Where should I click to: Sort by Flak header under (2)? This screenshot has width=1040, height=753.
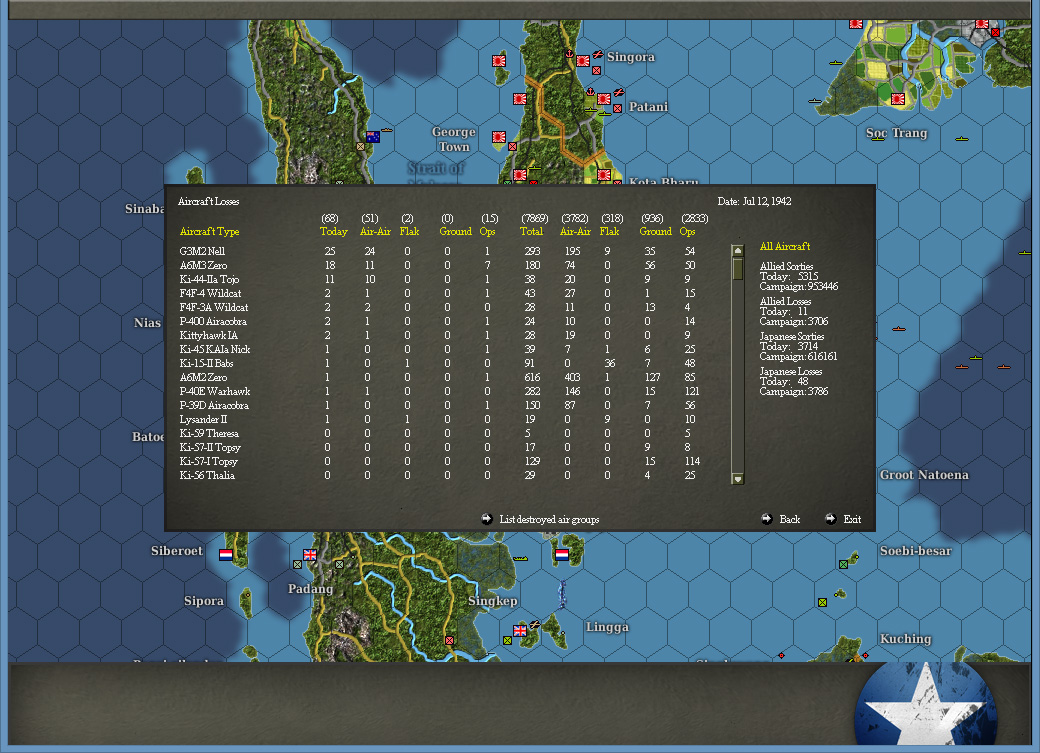pos(409,232)
